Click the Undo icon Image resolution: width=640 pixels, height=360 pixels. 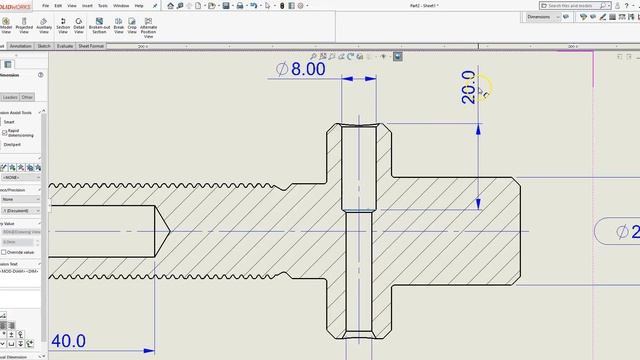tap(253, 6)
